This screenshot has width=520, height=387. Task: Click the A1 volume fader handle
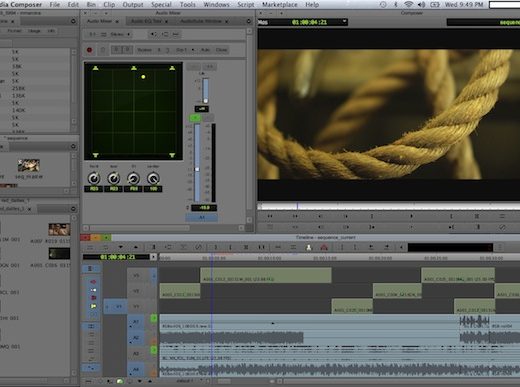point(197,169)
